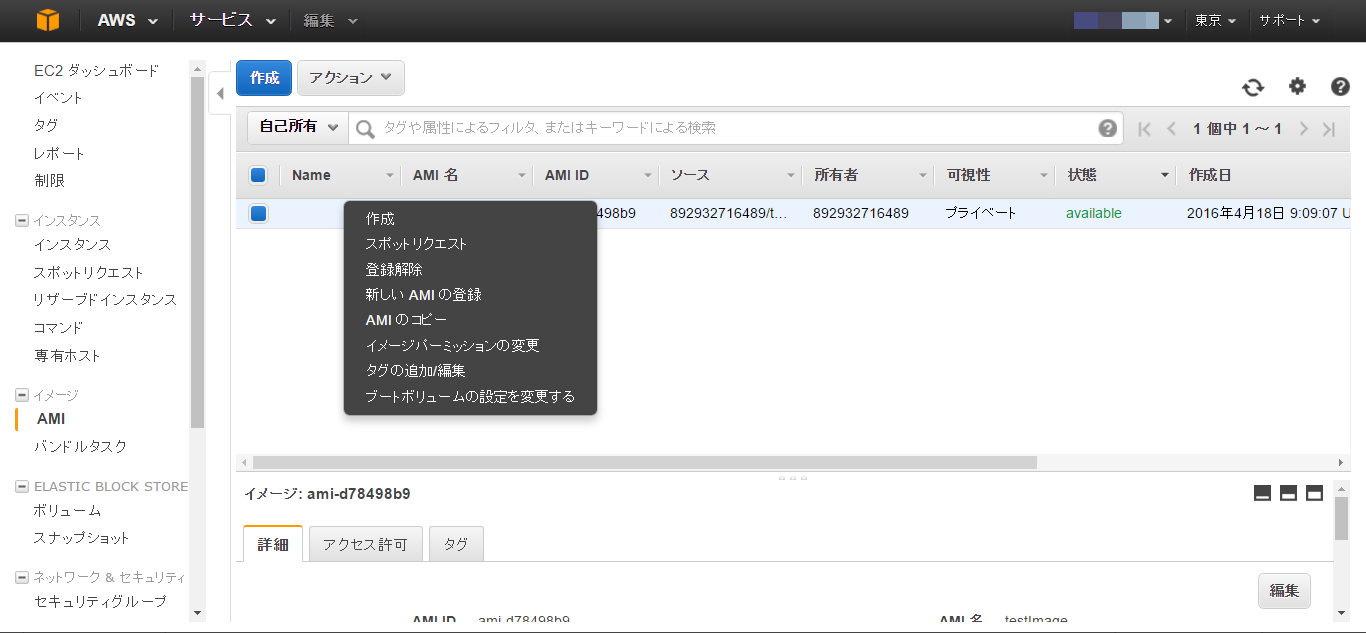Open セキュリティグループ in the sidebar

point(100,602)
